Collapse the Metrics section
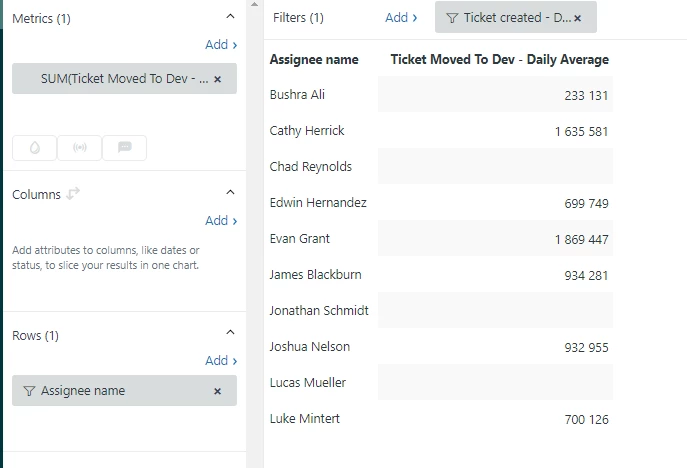The width and height of the screenshot is (687, 468). tap(230, 17)
